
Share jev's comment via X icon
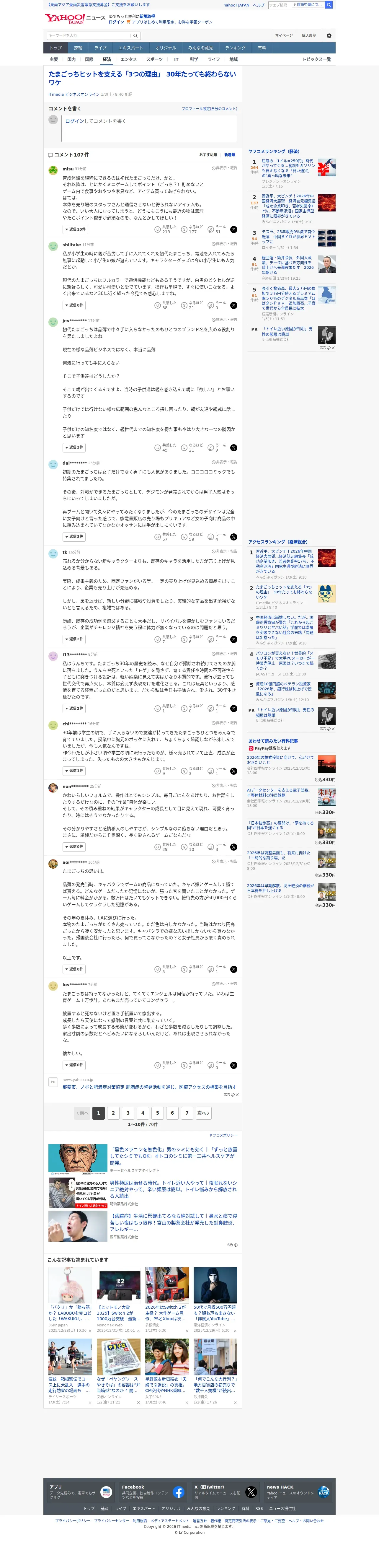click(233, 447)
